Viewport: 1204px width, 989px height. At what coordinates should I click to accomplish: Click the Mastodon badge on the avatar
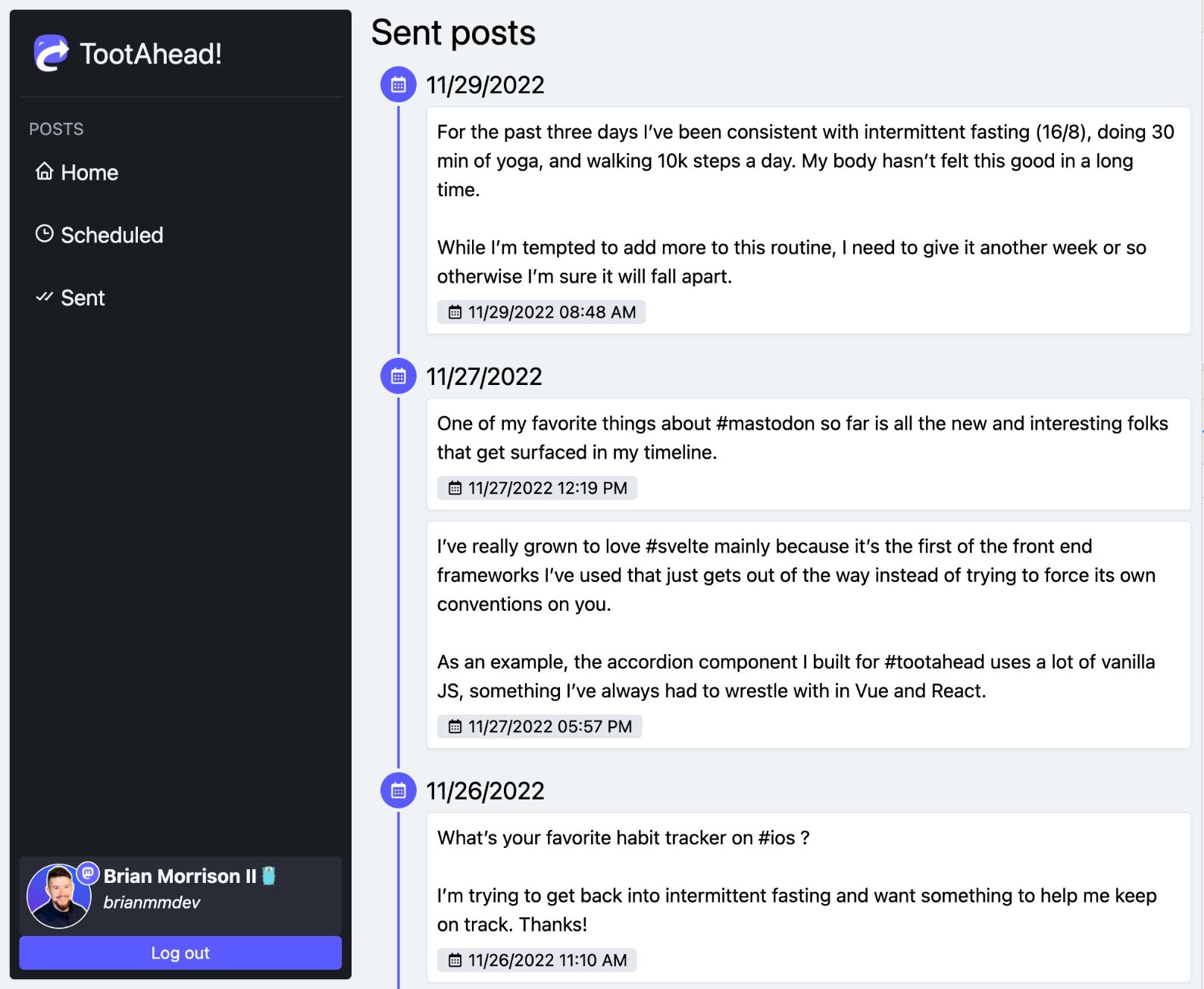(88, 873)
